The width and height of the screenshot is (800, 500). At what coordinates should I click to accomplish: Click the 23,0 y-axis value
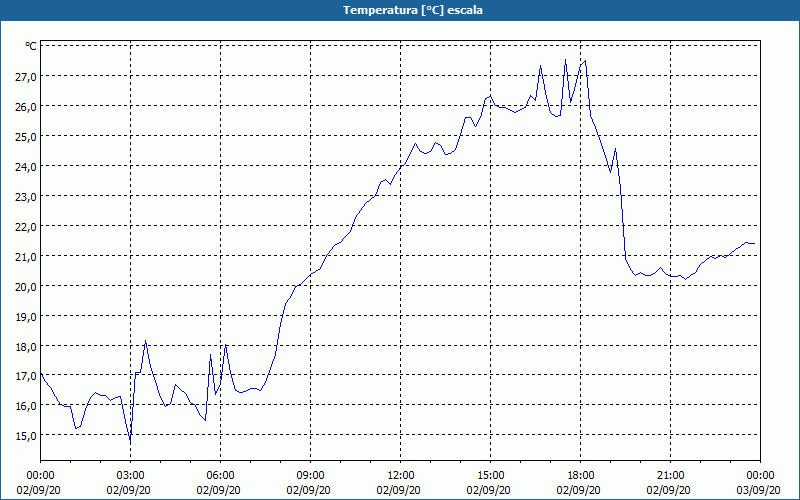pyautogui.click(x=26, y=196)
